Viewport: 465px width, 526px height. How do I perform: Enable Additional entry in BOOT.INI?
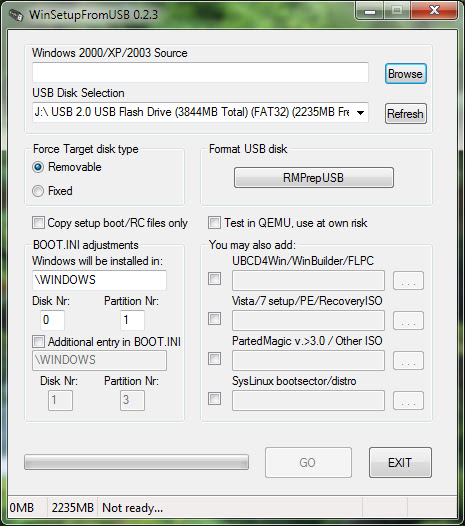click(x=38, y=342)
